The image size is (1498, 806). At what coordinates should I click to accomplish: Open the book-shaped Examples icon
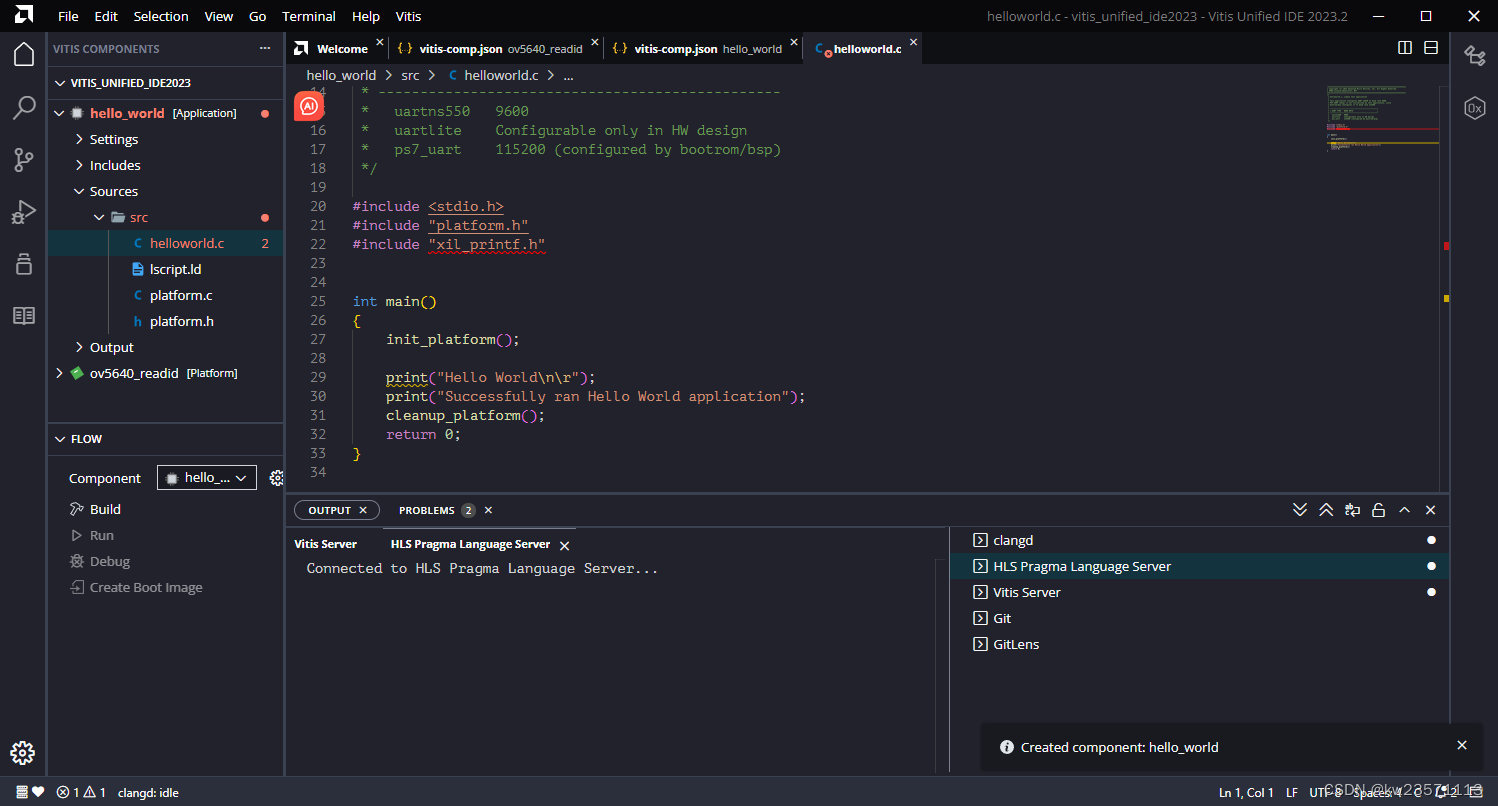click(x=24, y=316)
